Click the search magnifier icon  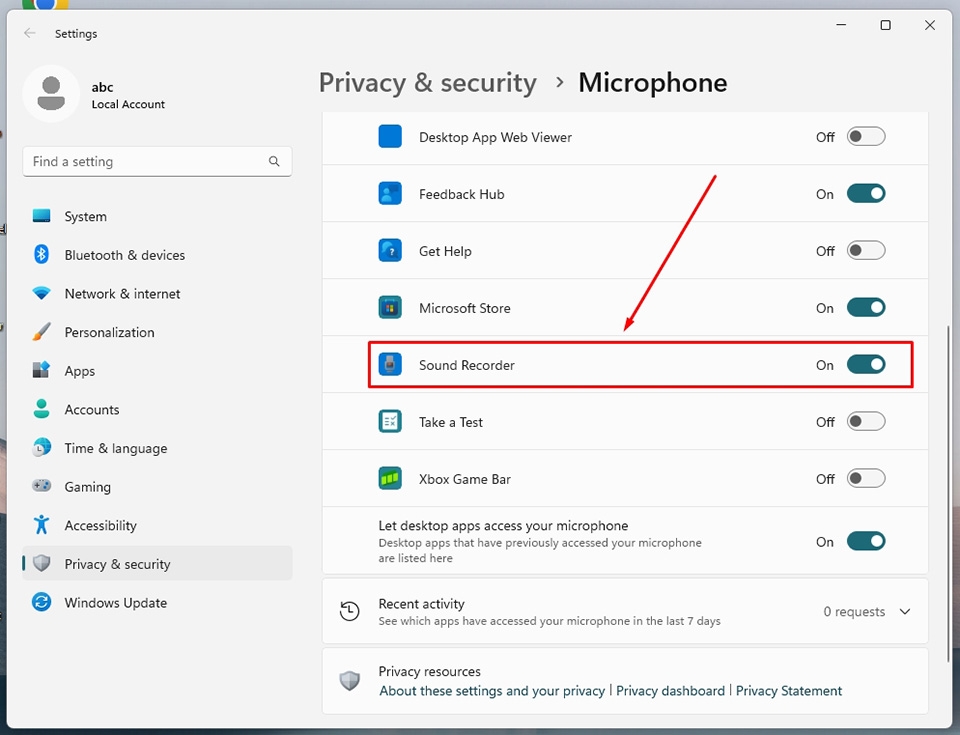pos(274,161)
